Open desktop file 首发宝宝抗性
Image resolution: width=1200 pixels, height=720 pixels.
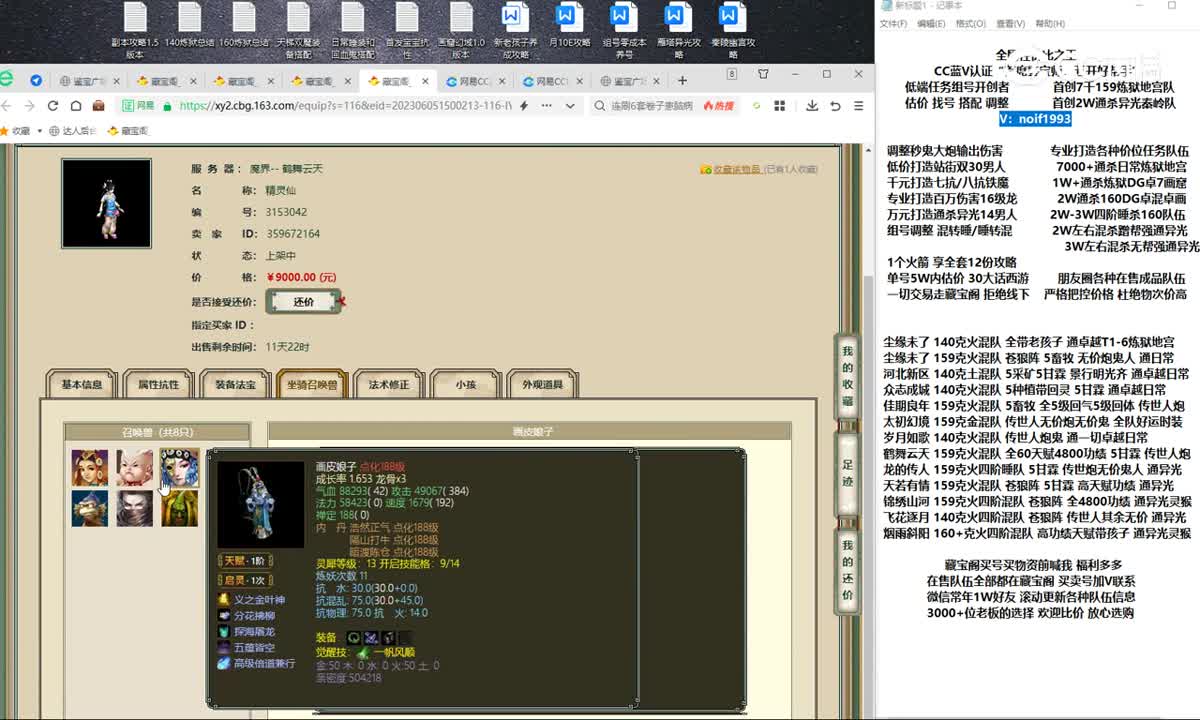tap(406, 31)
